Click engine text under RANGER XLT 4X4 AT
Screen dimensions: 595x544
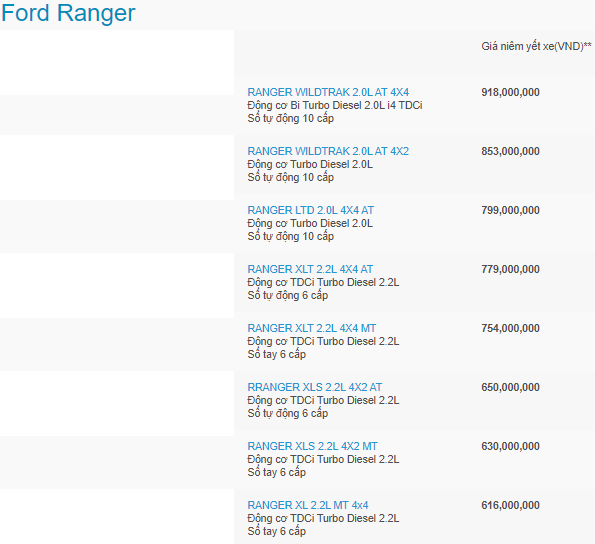coord(323,283)
